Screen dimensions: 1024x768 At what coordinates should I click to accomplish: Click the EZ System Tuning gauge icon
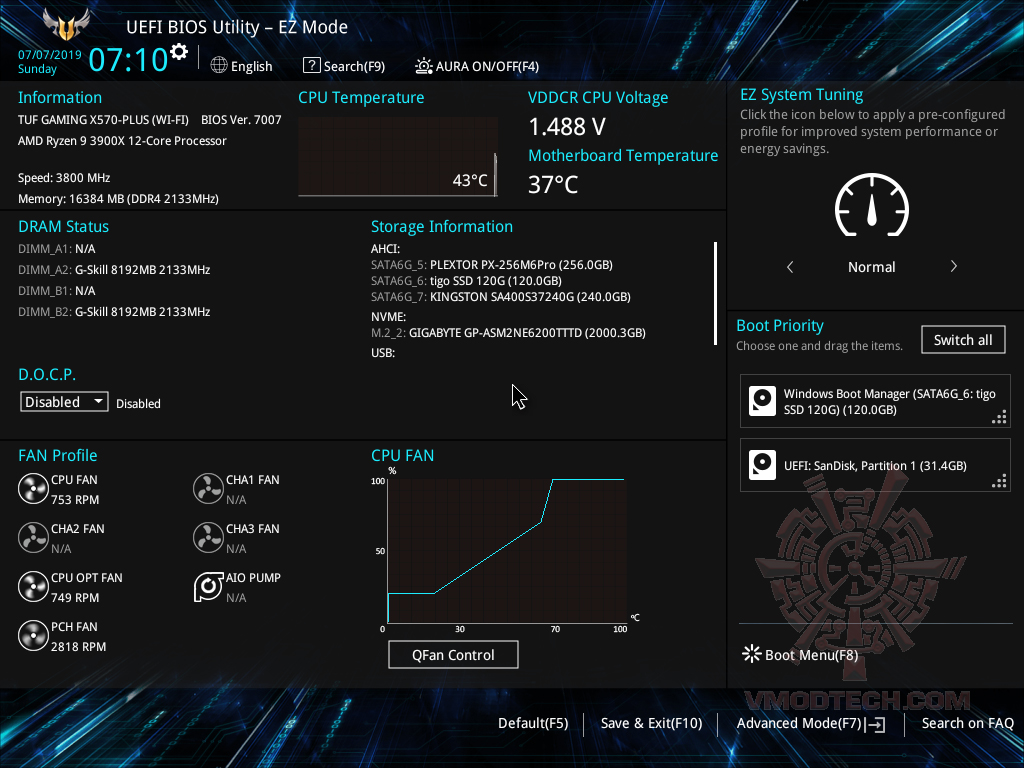[x=872, y=205]
